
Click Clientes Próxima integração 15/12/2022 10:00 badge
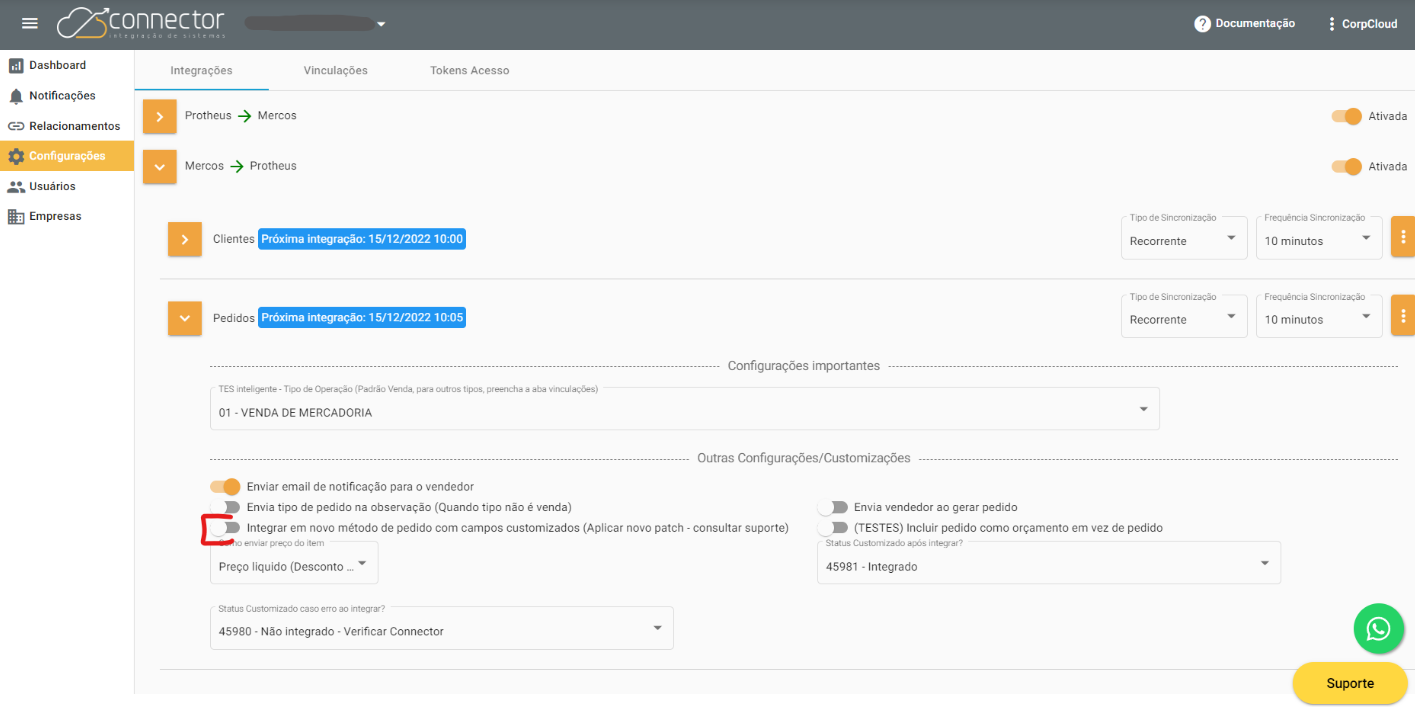(x=362, y=239)
